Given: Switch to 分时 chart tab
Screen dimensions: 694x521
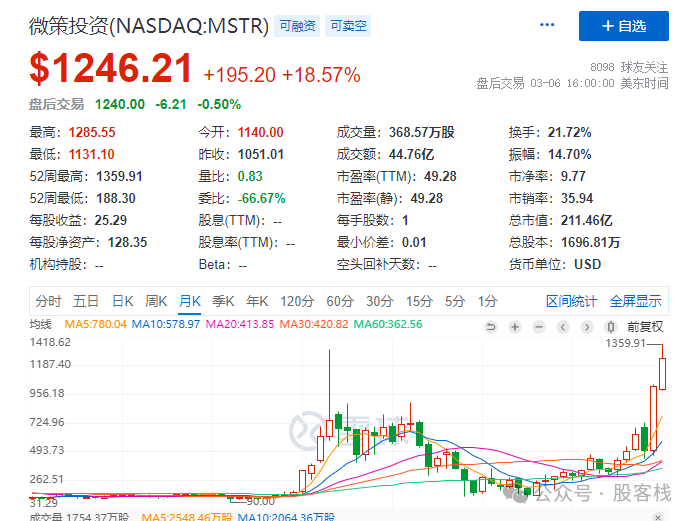Looking at the screenshot, I should click(48, 301).
